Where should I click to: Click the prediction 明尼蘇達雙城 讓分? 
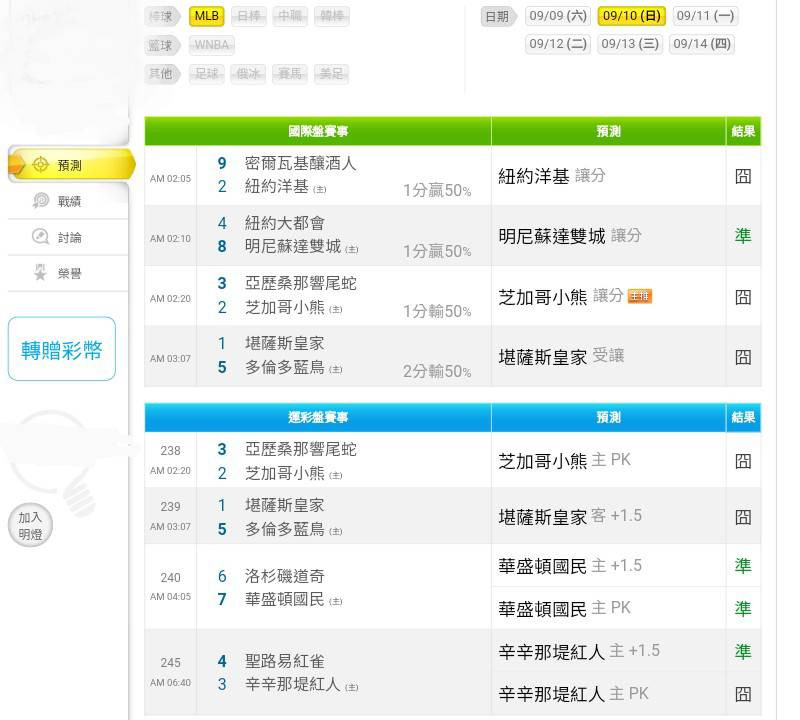tap(569, 236)
